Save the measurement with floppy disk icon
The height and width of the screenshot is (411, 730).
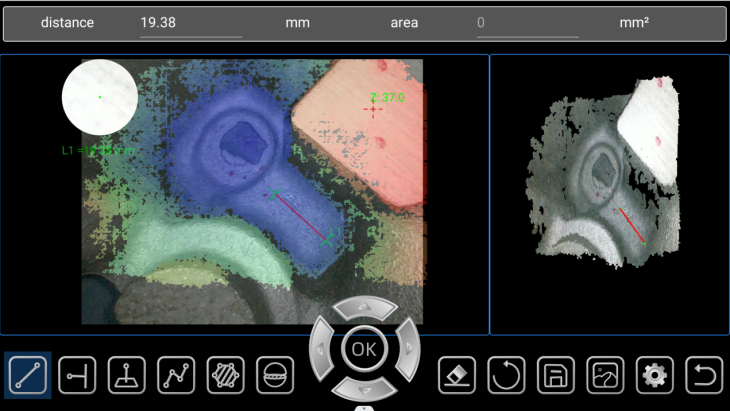pos(556,376)
